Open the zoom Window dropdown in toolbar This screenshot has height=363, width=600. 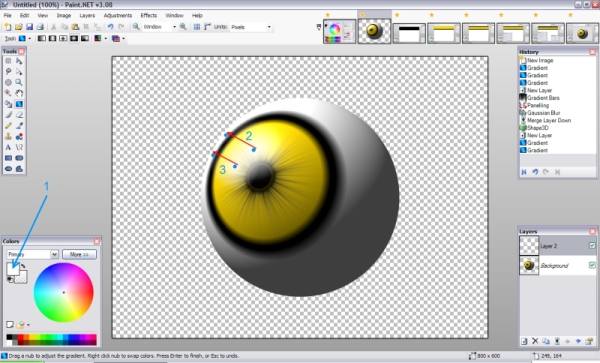tap(160, 27)
